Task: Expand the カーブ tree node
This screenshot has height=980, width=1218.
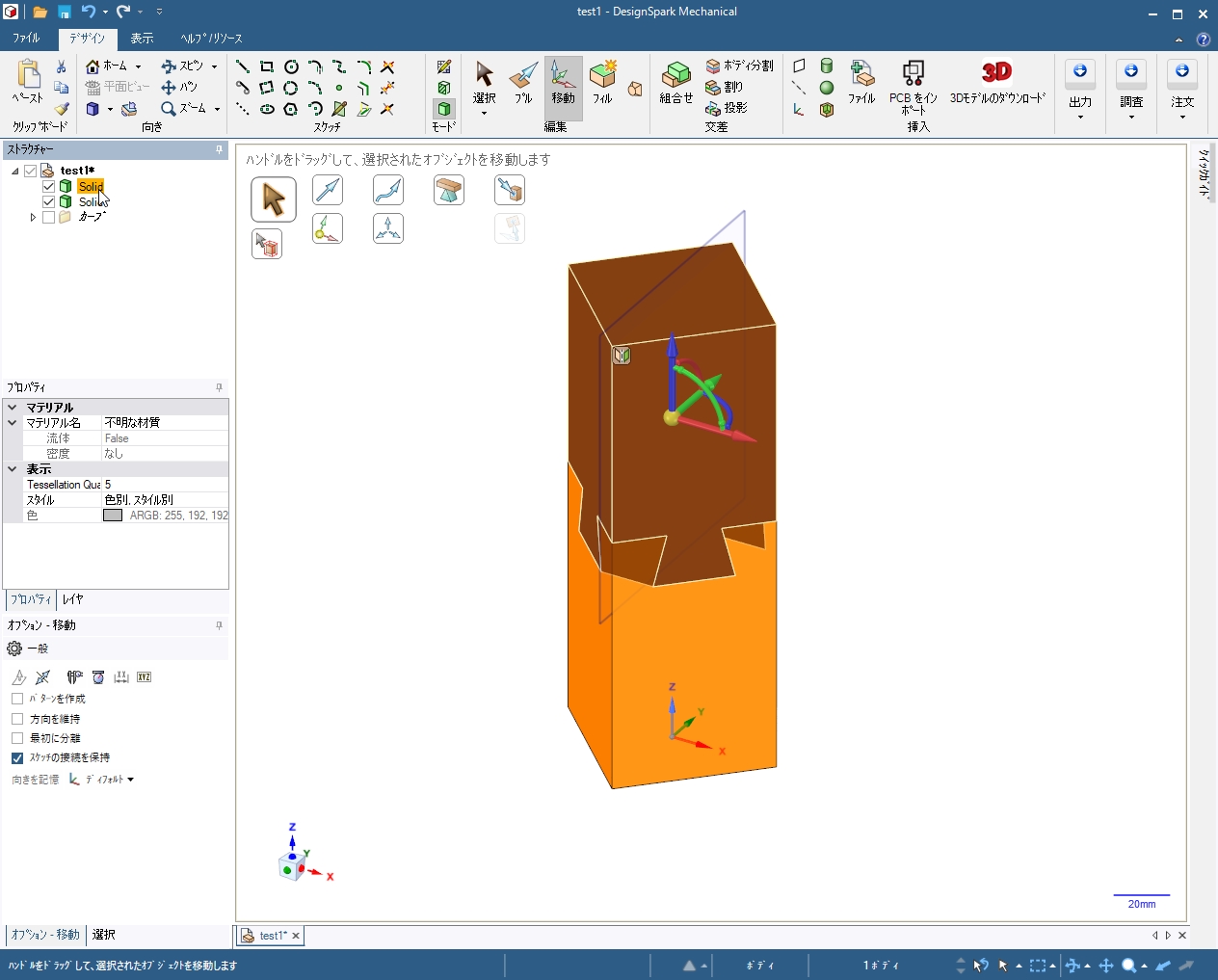Action: point(33,218)
